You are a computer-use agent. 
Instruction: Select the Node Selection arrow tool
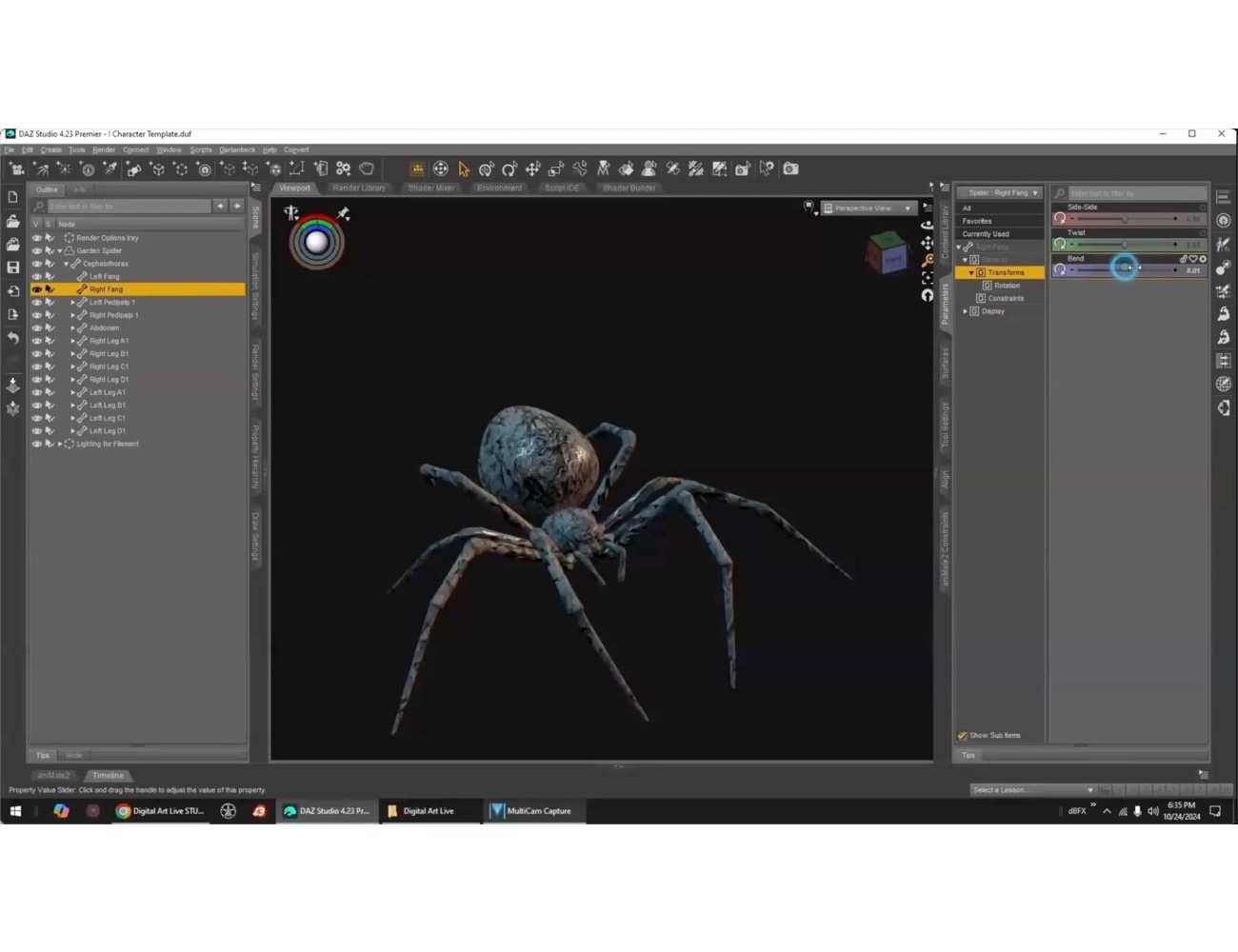[x=464, y=169]
